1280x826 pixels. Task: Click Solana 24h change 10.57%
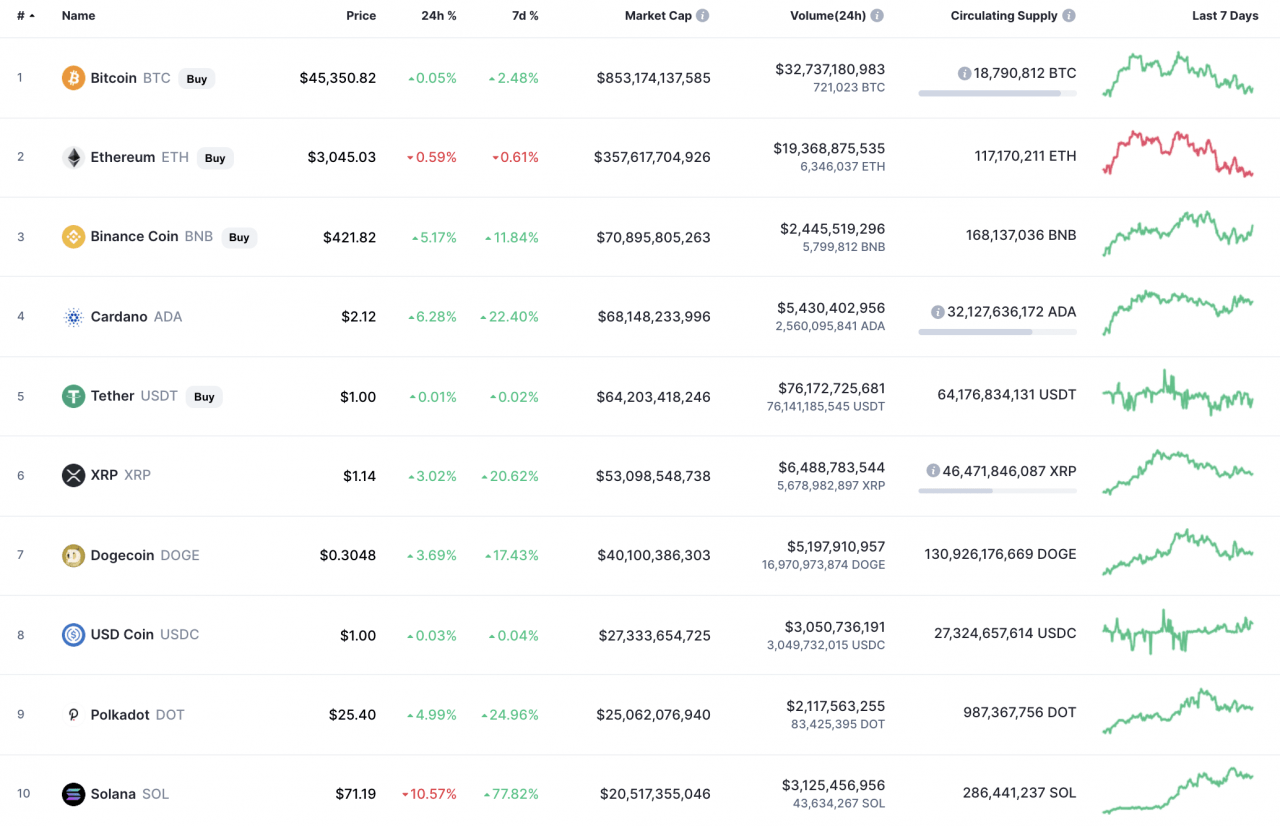pos(429,794)
